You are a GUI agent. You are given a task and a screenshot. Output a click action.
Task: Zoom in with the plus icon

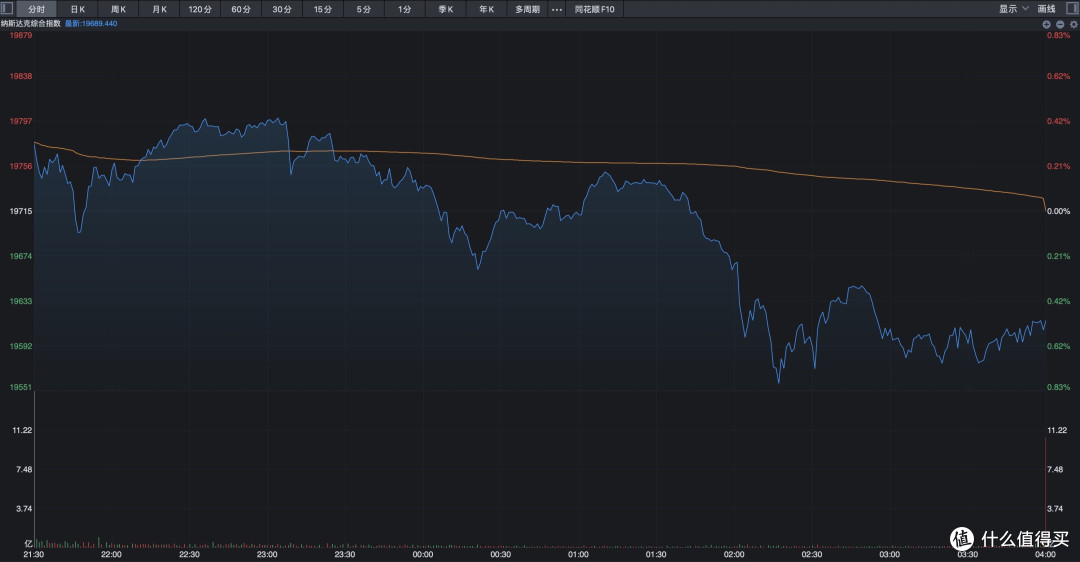click(1046, 24)
